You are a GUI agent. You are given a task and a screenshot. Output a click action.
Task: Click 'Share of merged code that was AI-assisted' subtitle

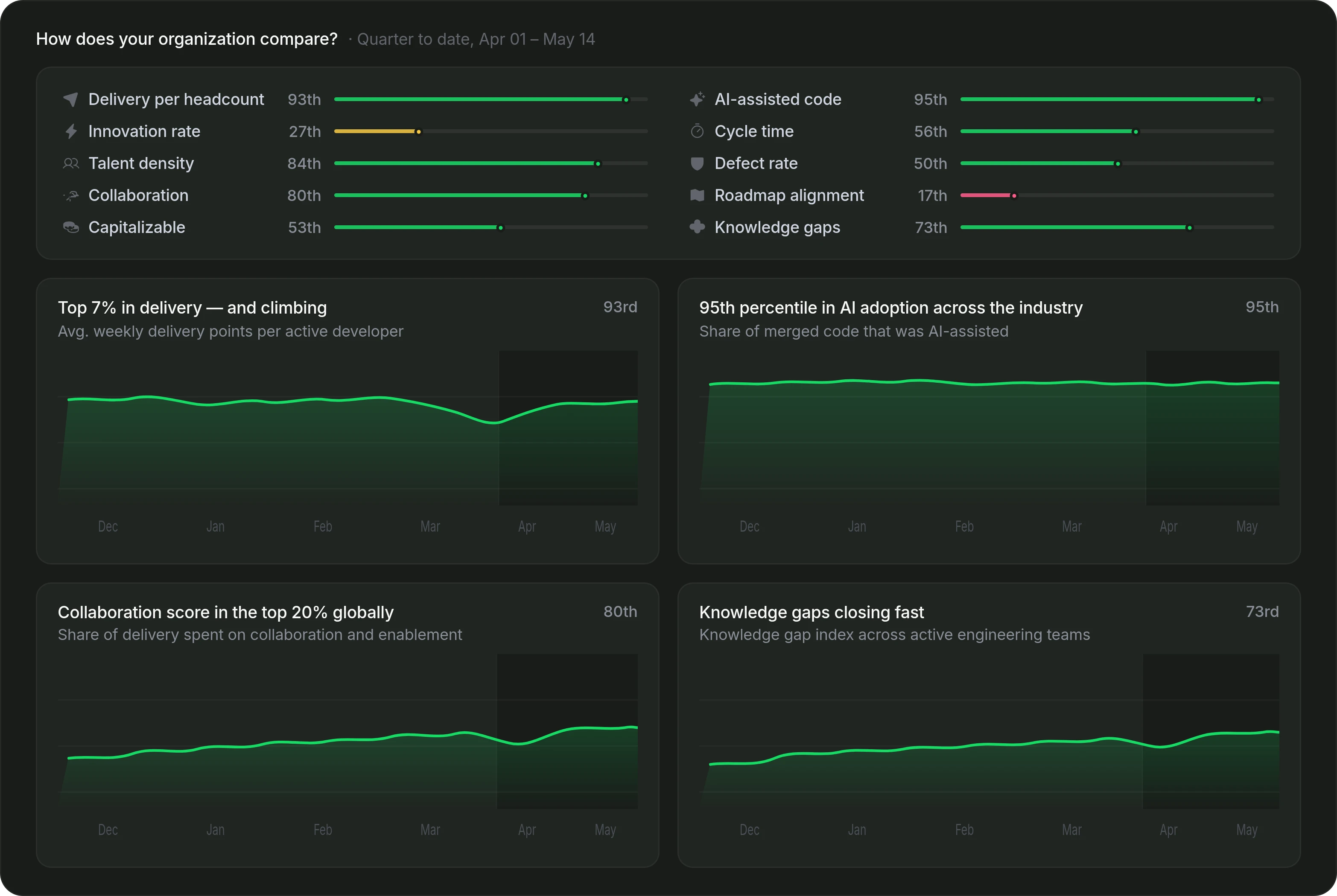(853, 332)
